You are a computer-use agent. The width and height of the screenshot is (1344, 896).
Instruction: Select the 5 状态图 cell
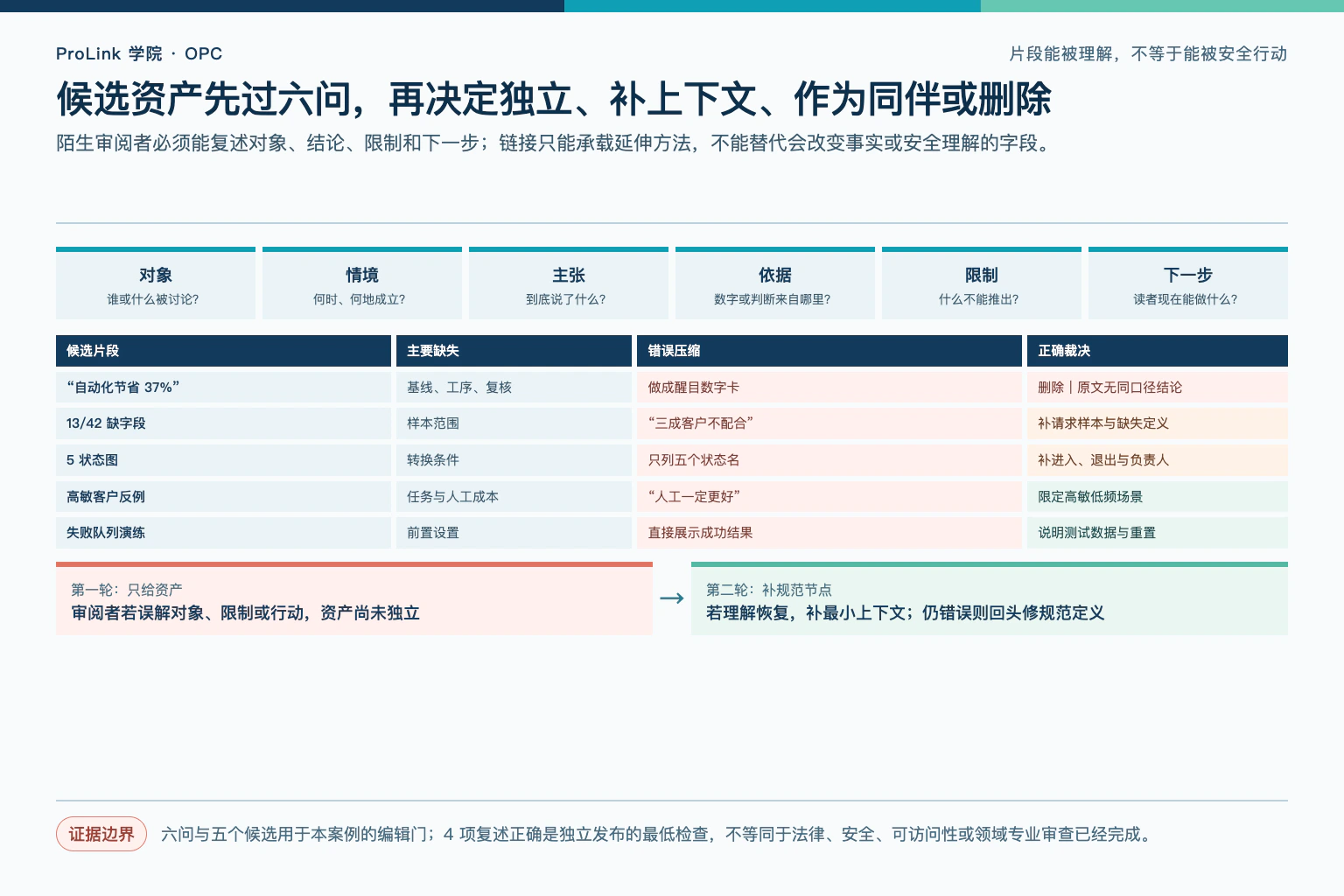click(223, 460)
